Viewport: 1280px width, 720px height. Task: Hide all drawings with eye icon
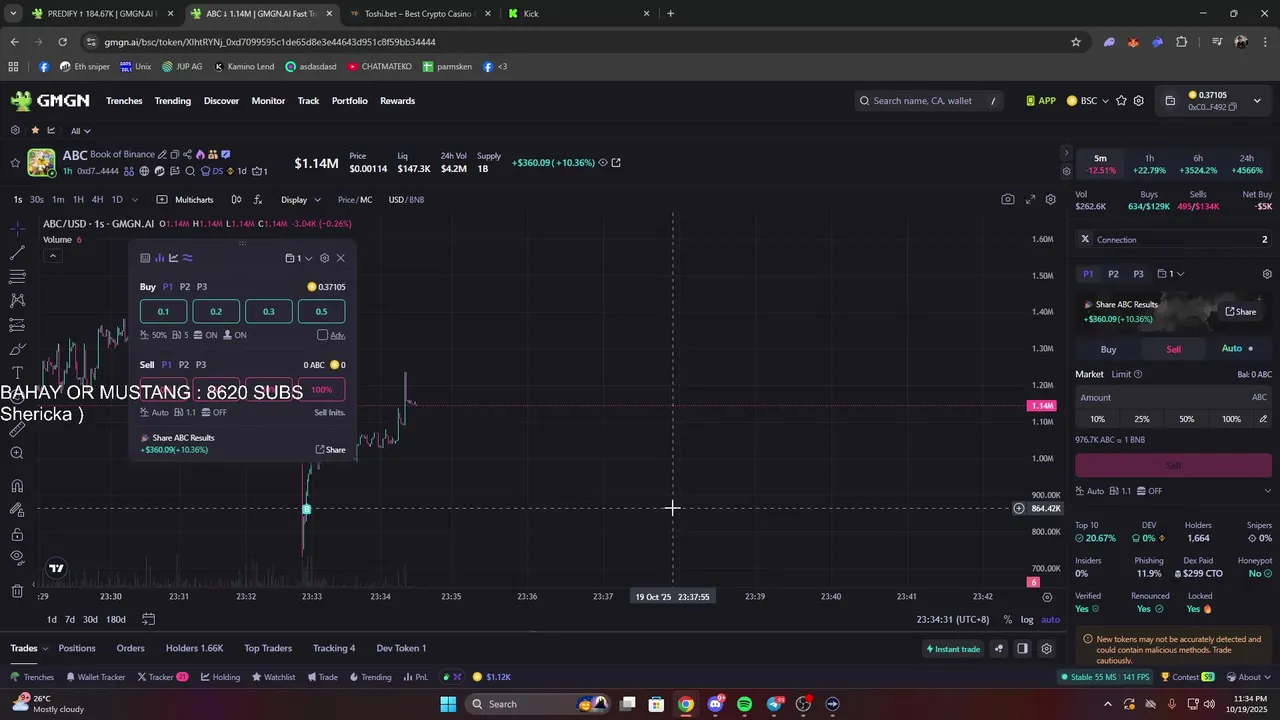pos(17,558)
